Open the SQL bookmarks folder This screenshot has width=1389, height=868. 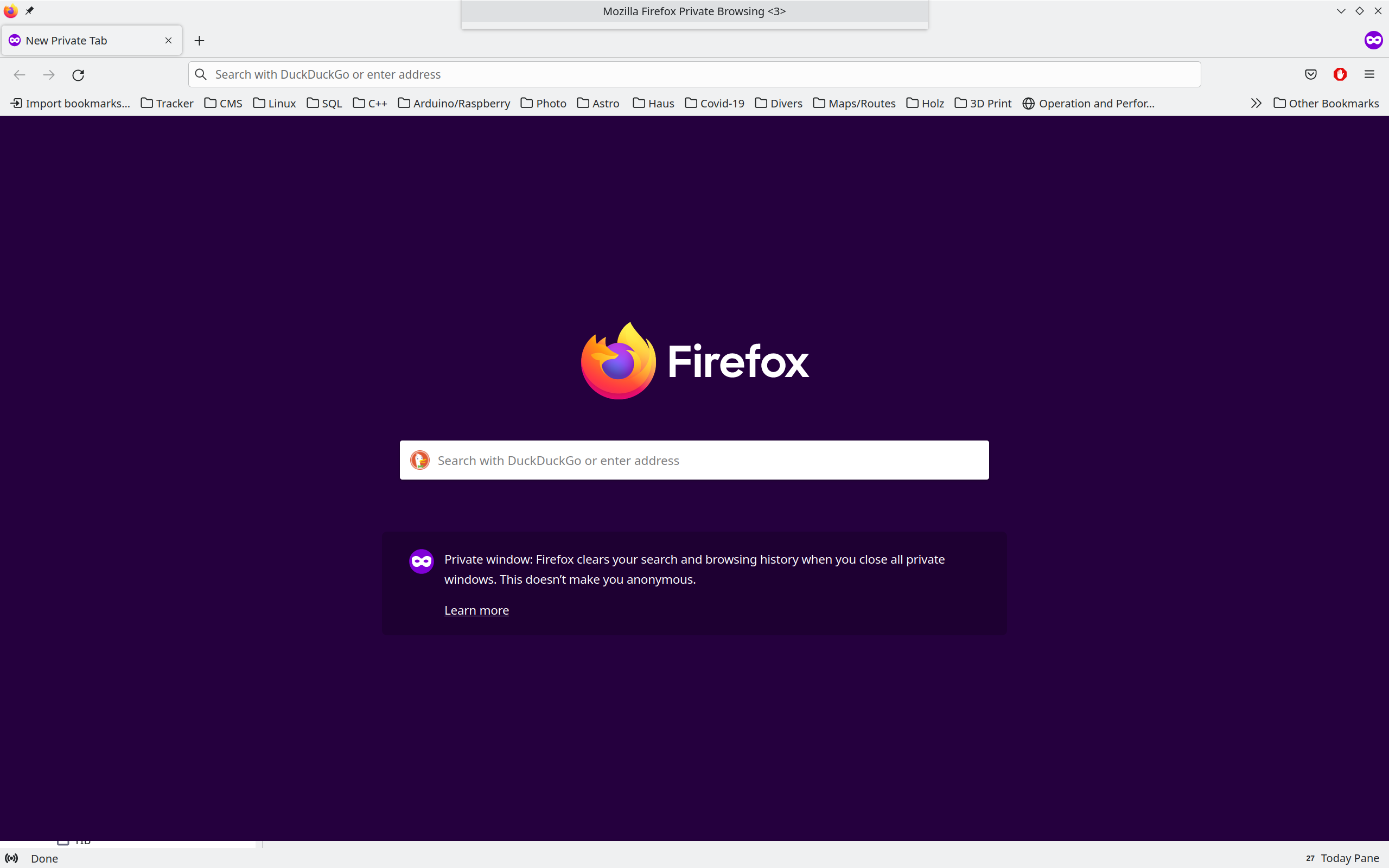tap(324, 103)
